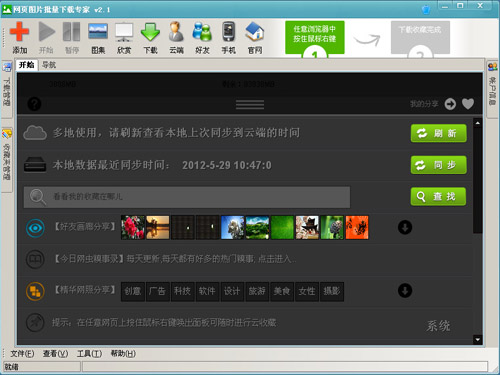Click the 我的分享 label
The image size is (500, 375).
424,104
